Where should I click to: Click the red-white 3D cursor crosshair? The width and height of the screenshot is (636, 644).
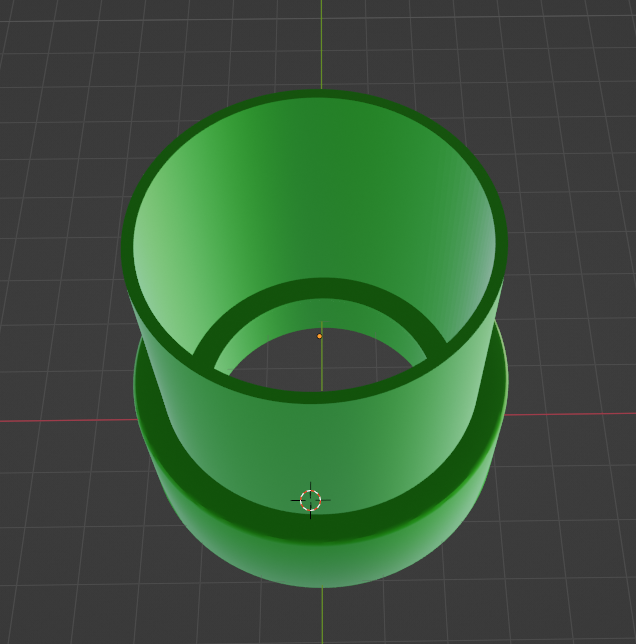310,500
